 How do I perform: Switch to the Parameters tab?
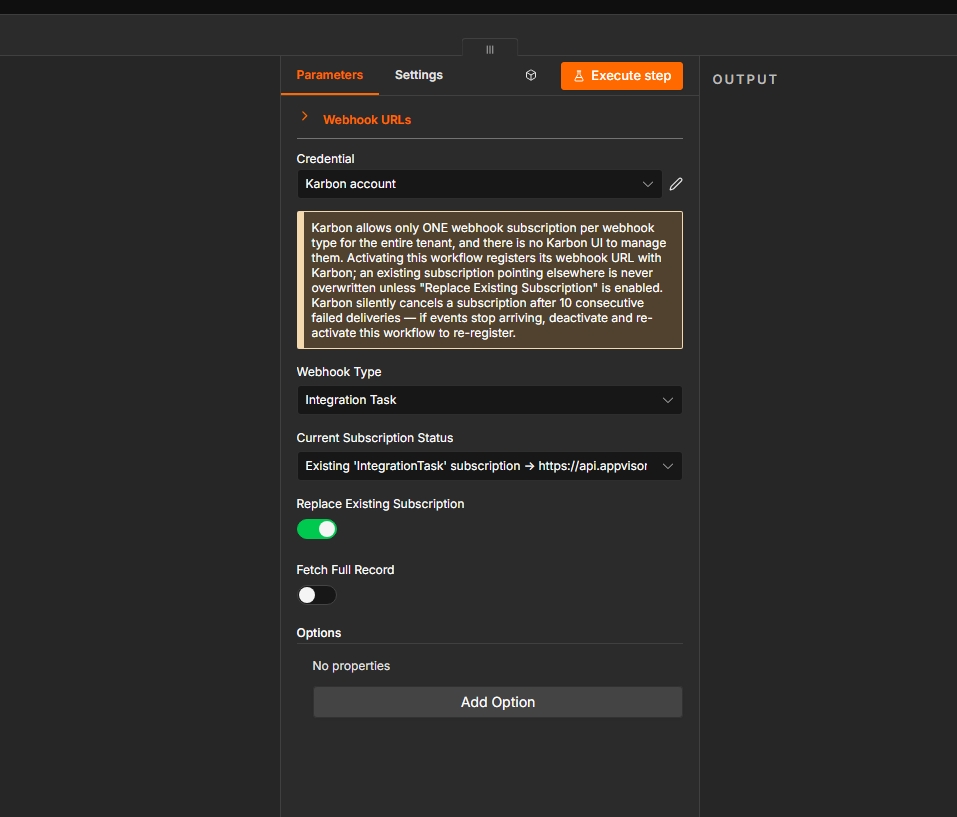coord(330,75)
